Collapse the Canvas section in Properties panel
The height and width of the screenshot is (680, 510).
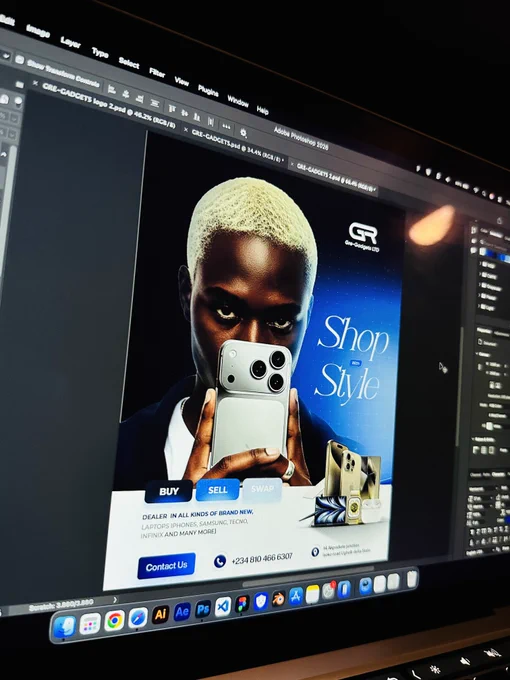[x=477, y=354]
